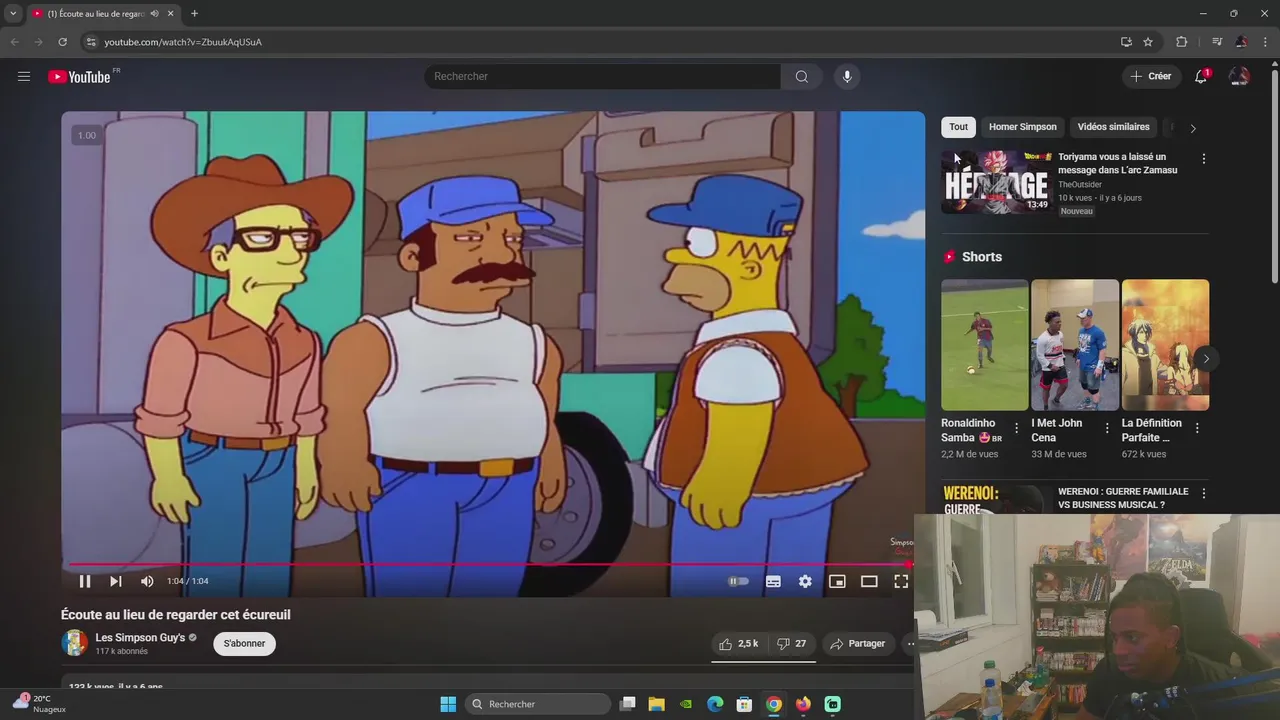Viewport: 1280px width, 720px height.
Task: Bookmark this page with the star
Action: (1148, 42)
